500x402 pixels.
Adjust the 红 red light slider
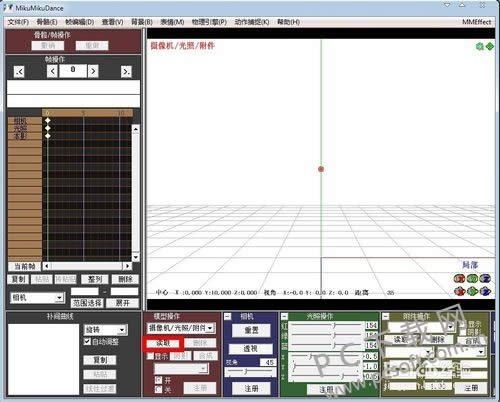point(326,325)
